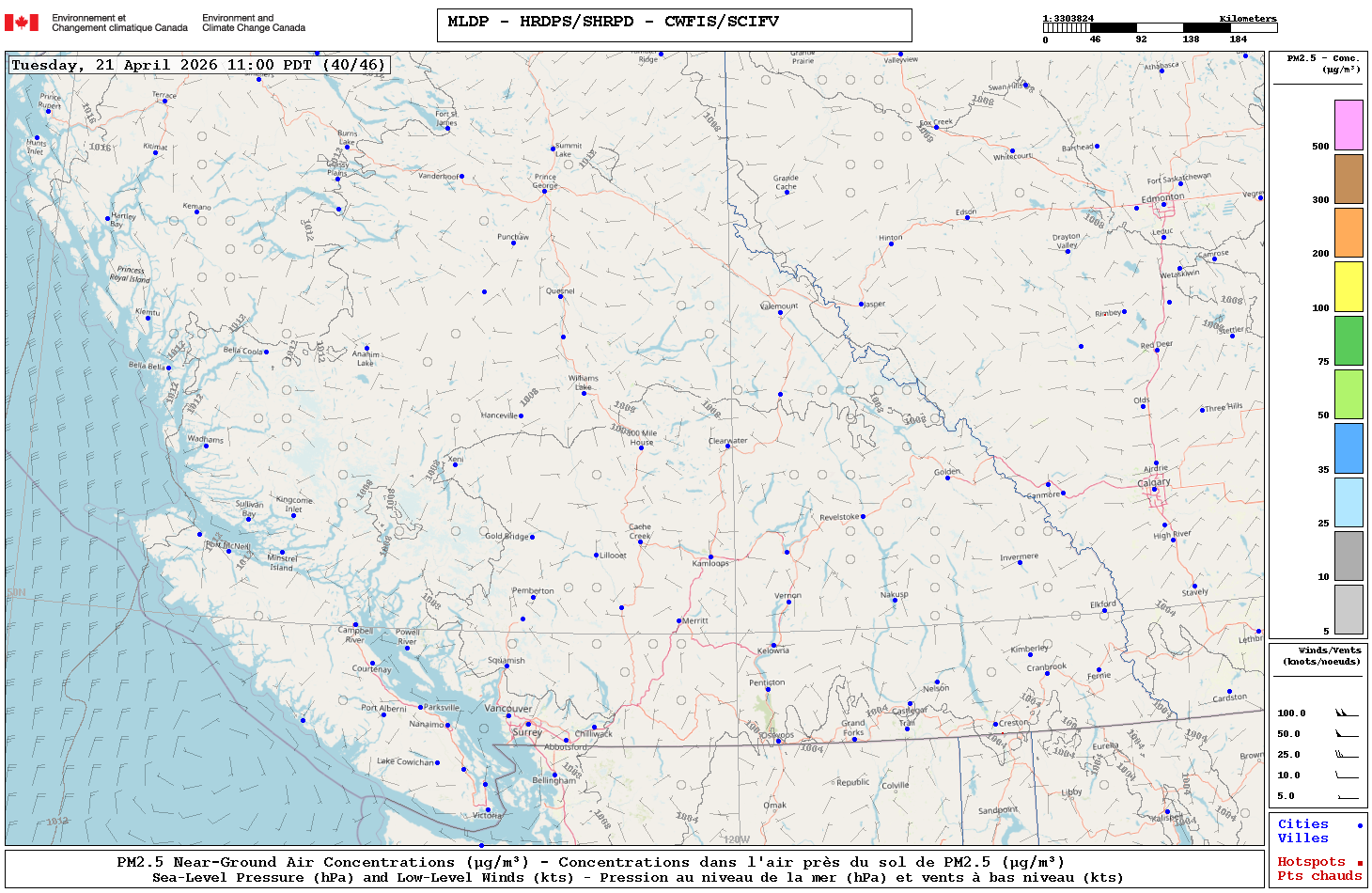Select the pink 500+ concentration swatch
The height and width of the screenshot is (893, 1372).
pos(1349,125)
